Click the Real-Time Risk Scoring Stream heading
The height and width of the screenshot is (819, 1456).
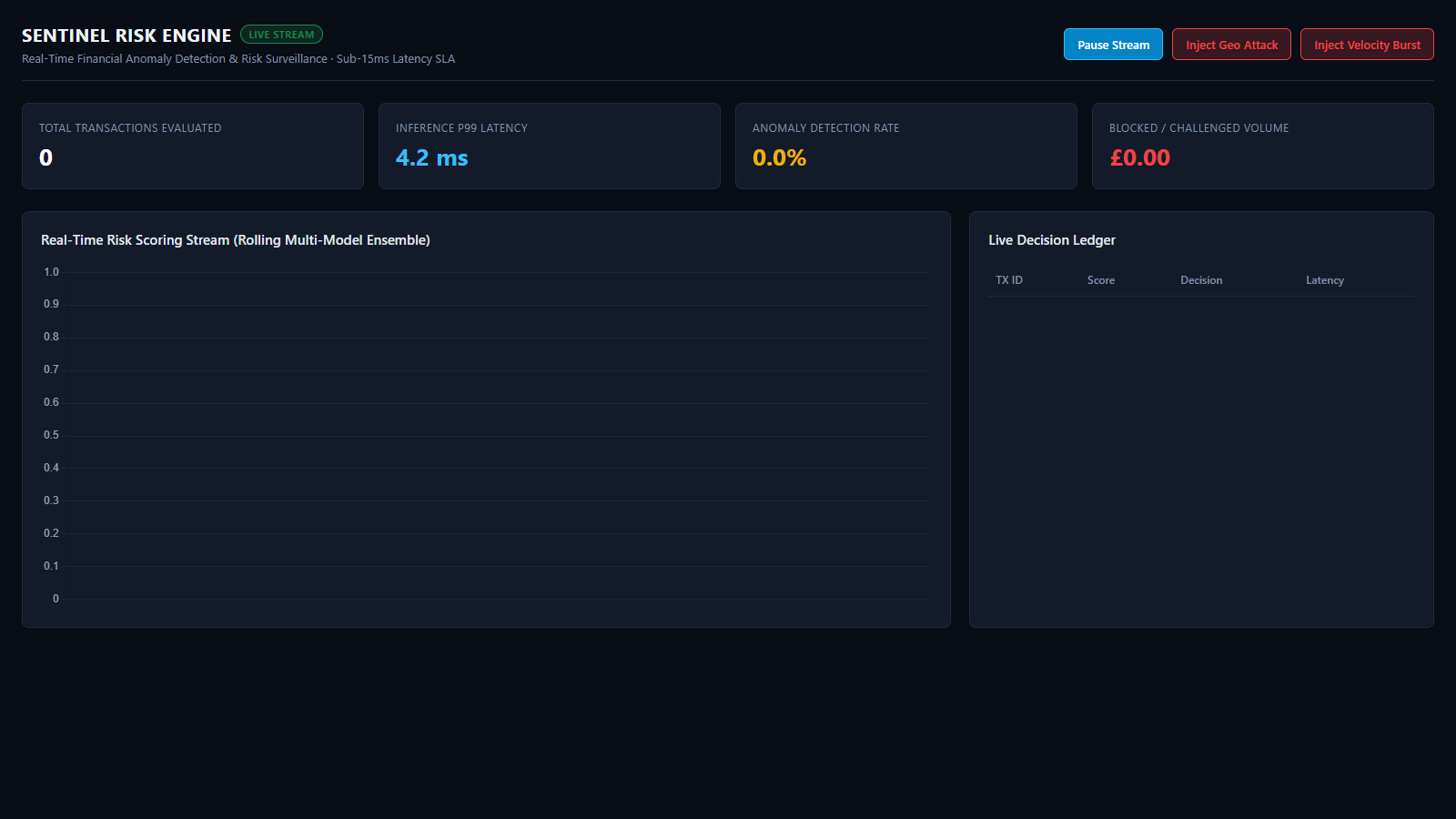tap(236, 240)
